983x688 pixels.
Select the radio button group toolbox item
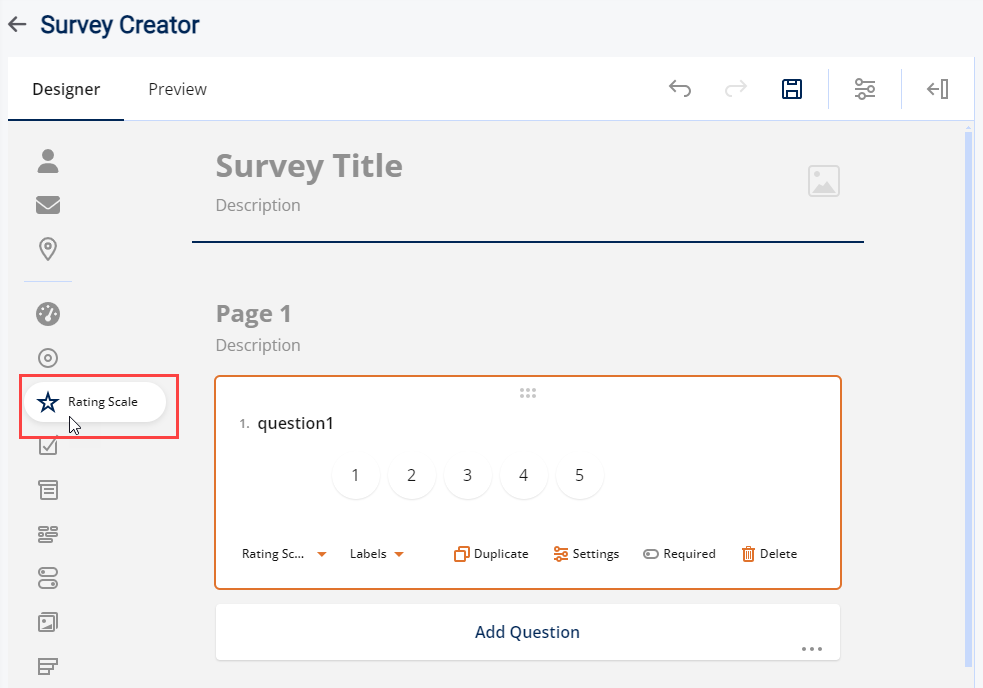point(48,358)
